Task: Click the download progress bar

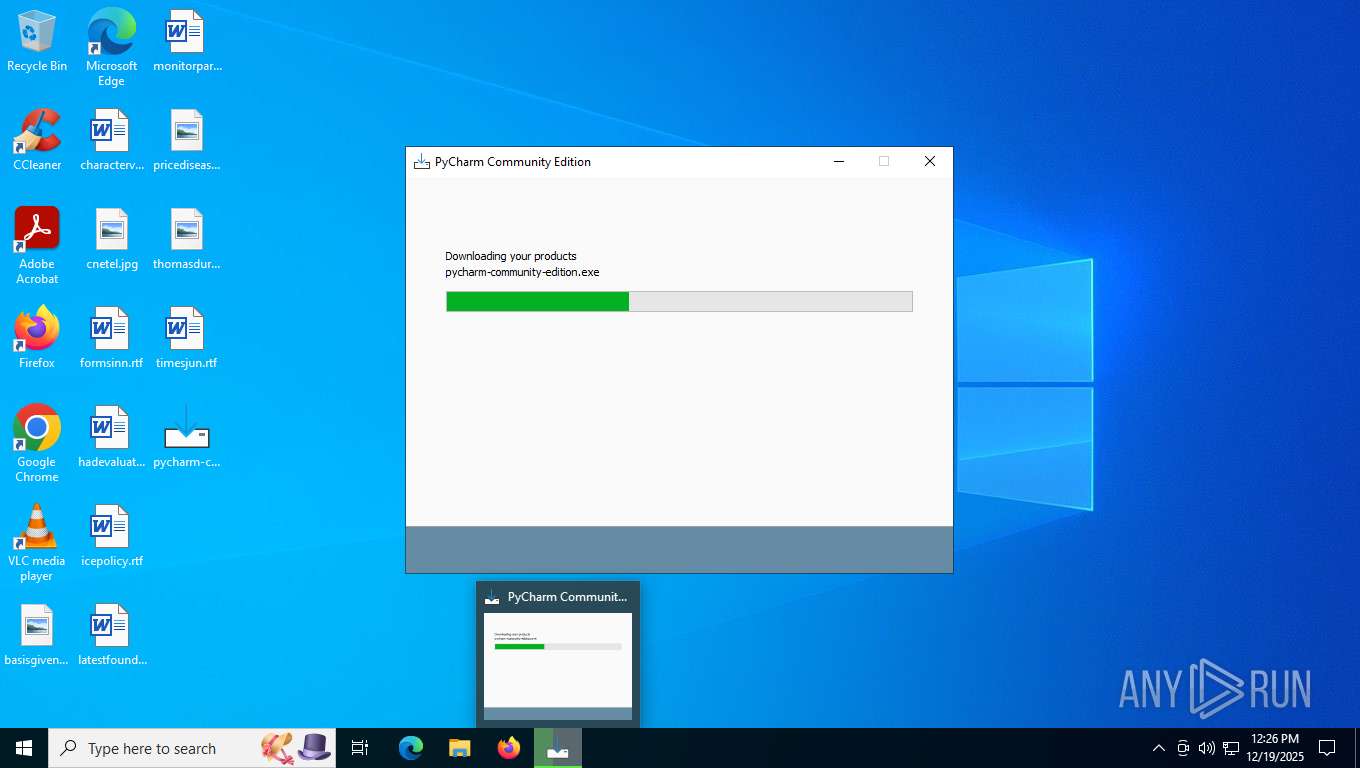Action: point(679,301)
